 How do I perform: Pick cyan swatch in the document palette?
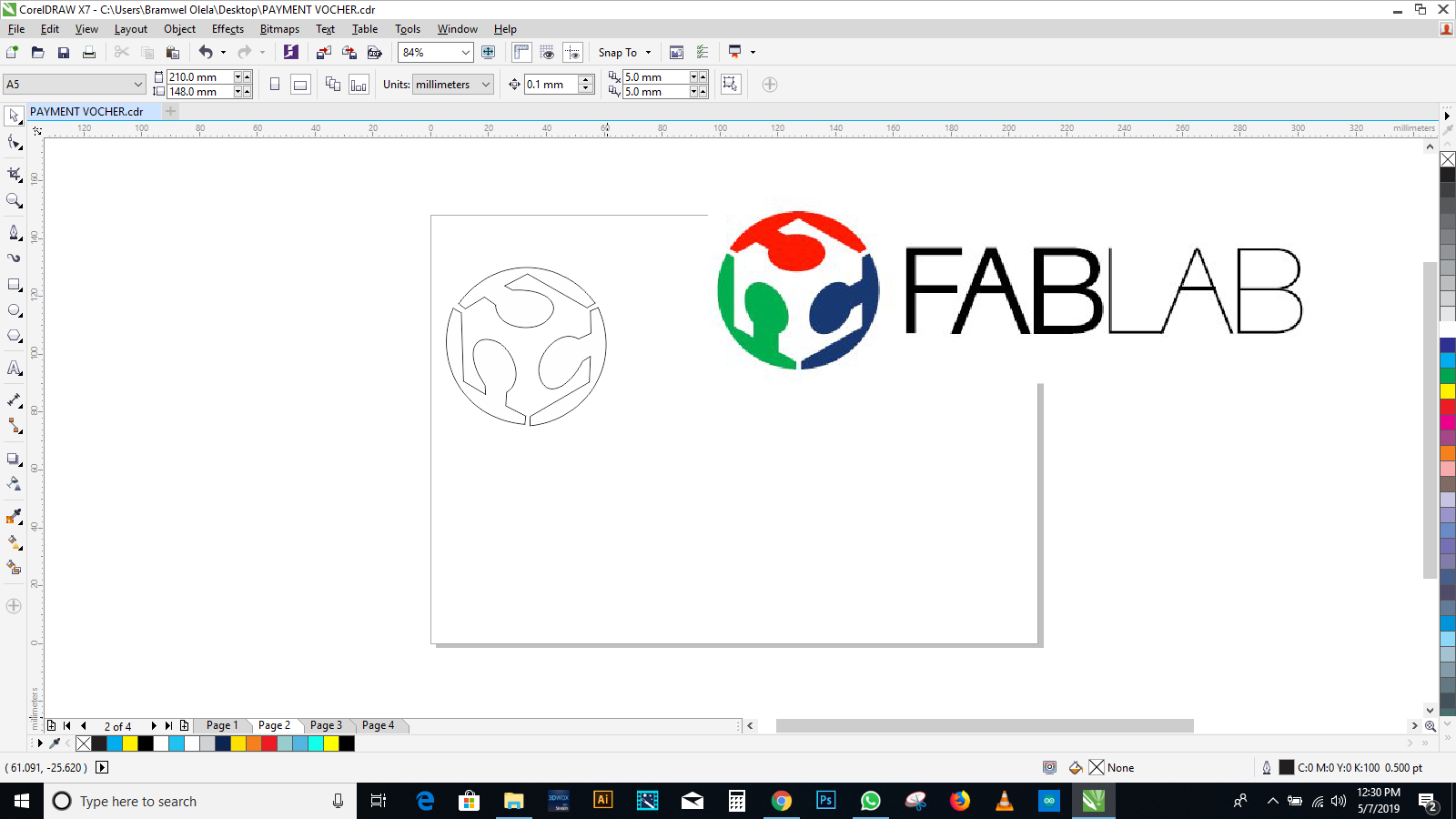115,743
